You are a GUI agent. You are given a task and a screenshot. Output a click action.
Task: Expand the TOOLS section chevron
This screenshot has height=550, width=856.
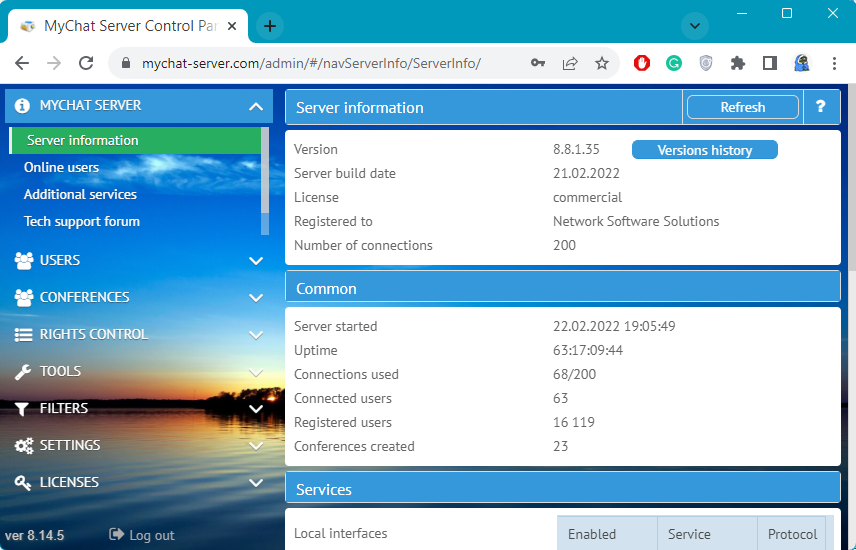pyautogui.click(x=255, y=372)
